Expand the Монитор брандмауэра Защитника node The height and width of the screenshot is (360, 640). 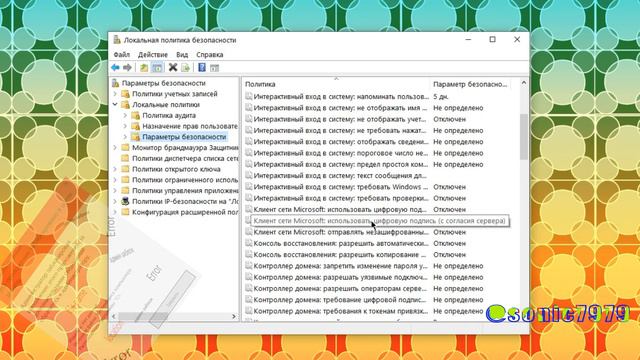point(115,147)
